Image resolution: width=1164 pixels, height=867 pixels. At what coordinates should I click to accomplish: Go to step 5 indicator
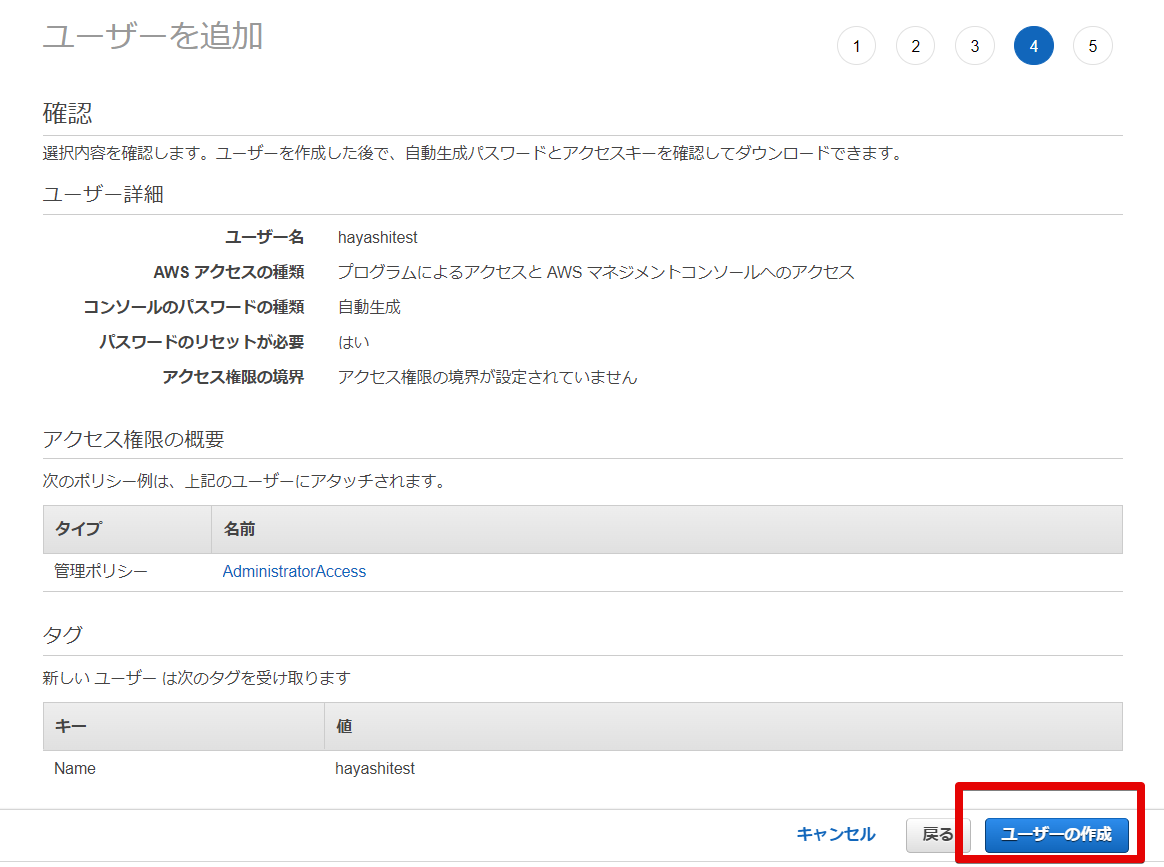click(x=1092, y=46)
